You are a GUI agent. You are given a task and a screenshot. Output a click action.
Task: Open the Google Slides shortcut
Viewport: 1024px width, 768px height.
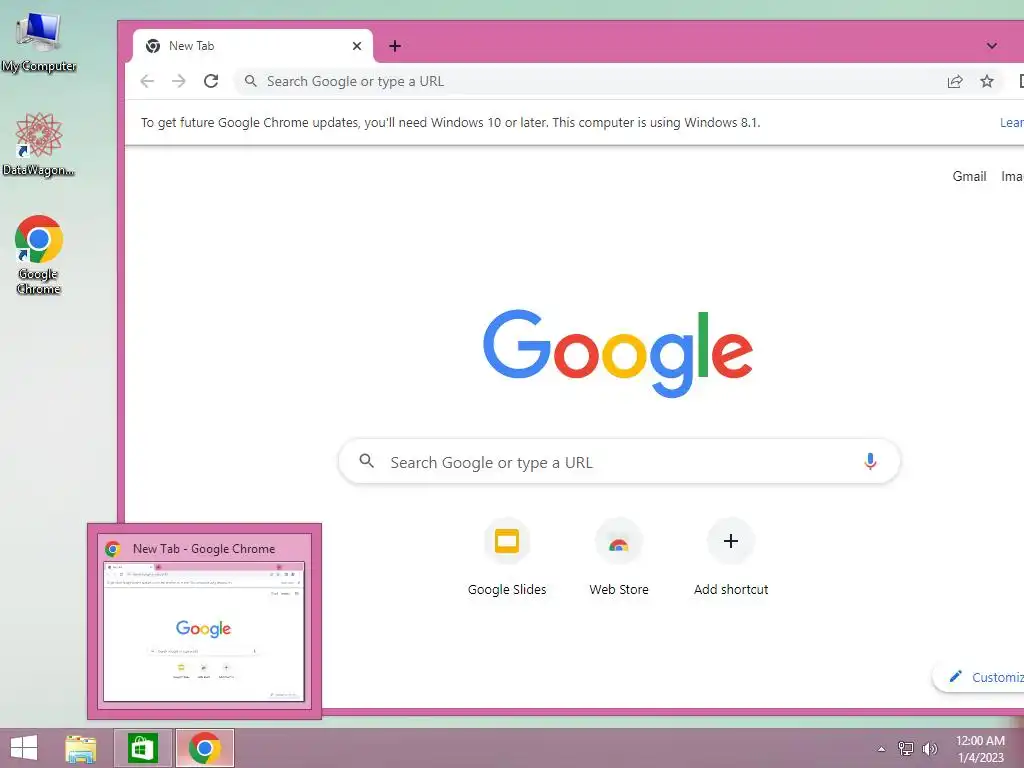click(507, 557)
